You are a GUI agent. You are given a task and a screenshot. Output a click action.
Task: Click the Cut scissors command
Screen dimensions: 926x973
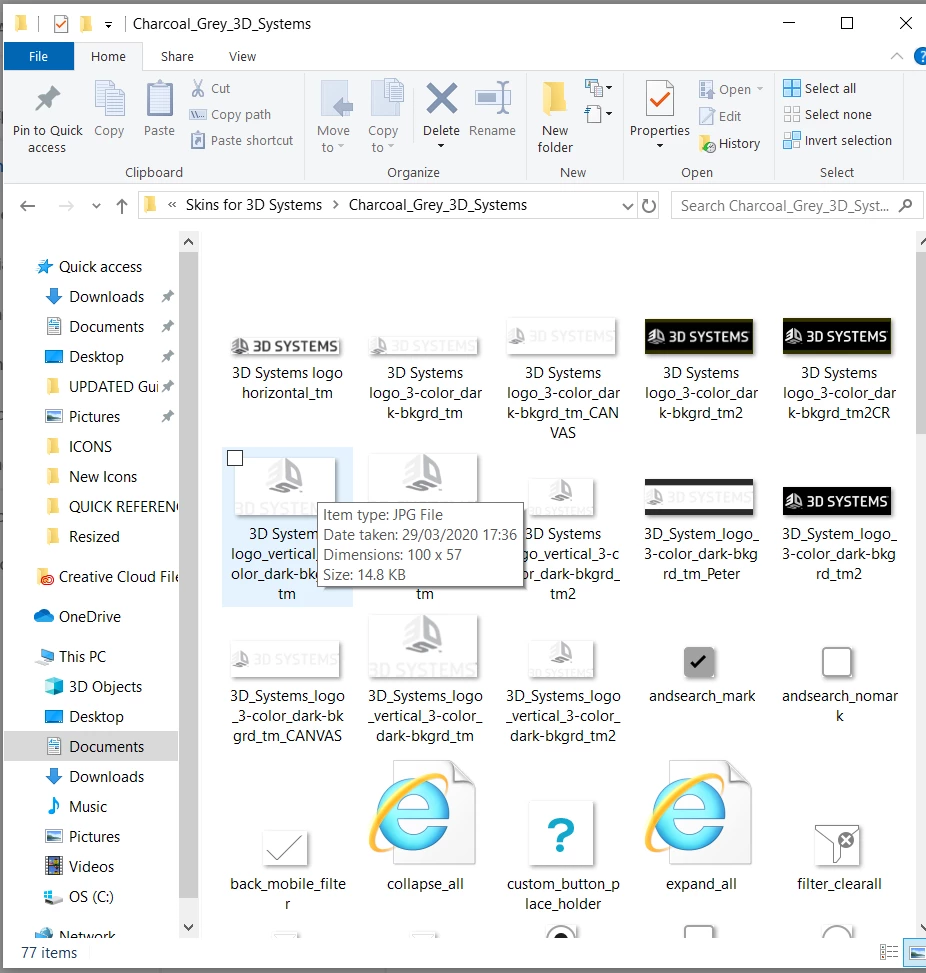point(210,88)
